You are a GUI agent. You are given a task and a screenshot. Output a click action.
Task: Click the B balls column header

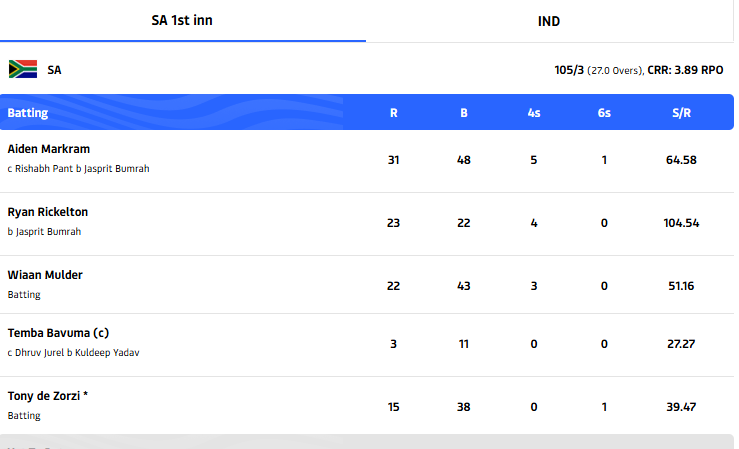[464, 113]
